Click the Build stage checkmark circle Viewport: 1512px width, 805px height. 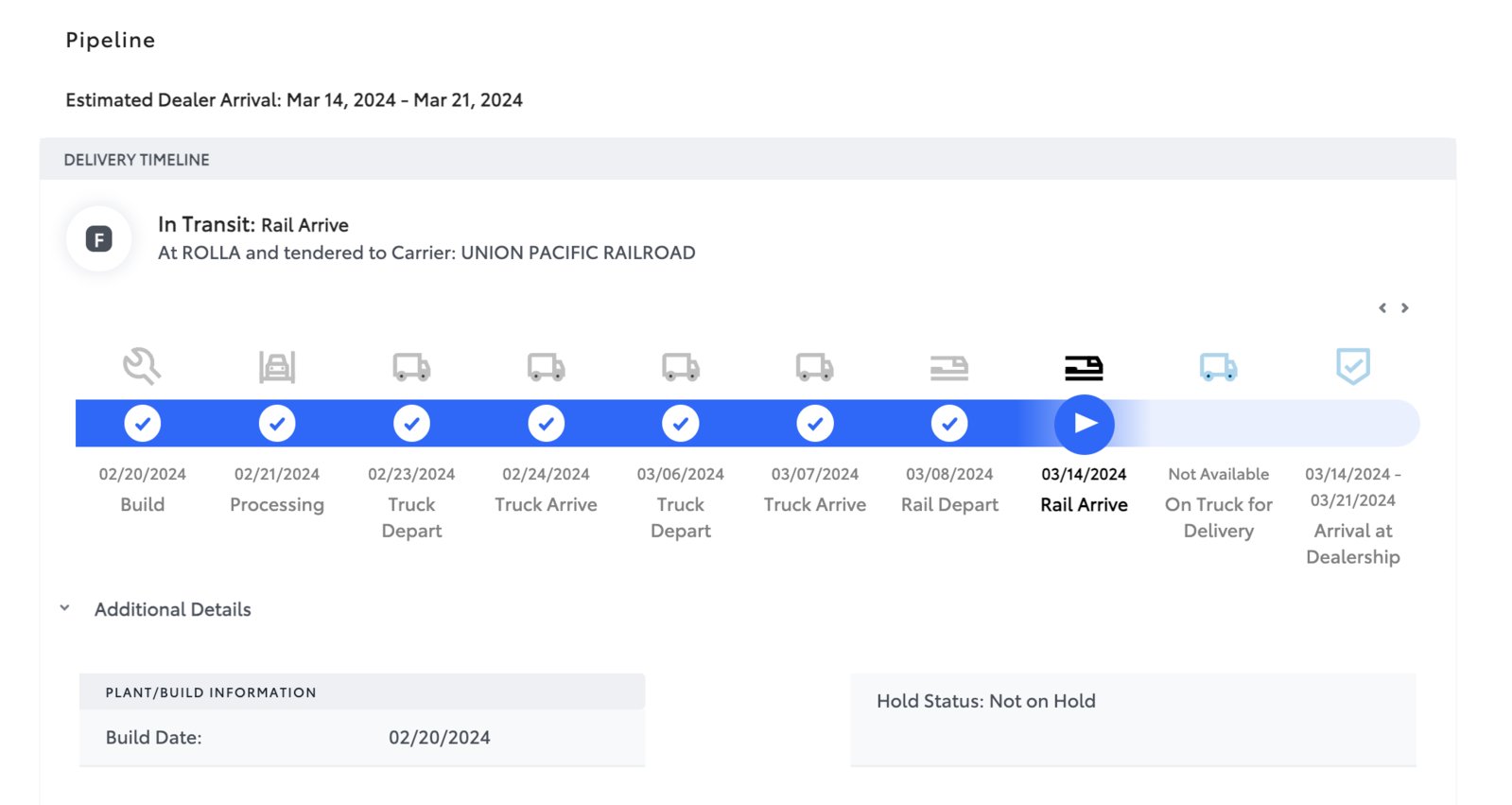143,423
